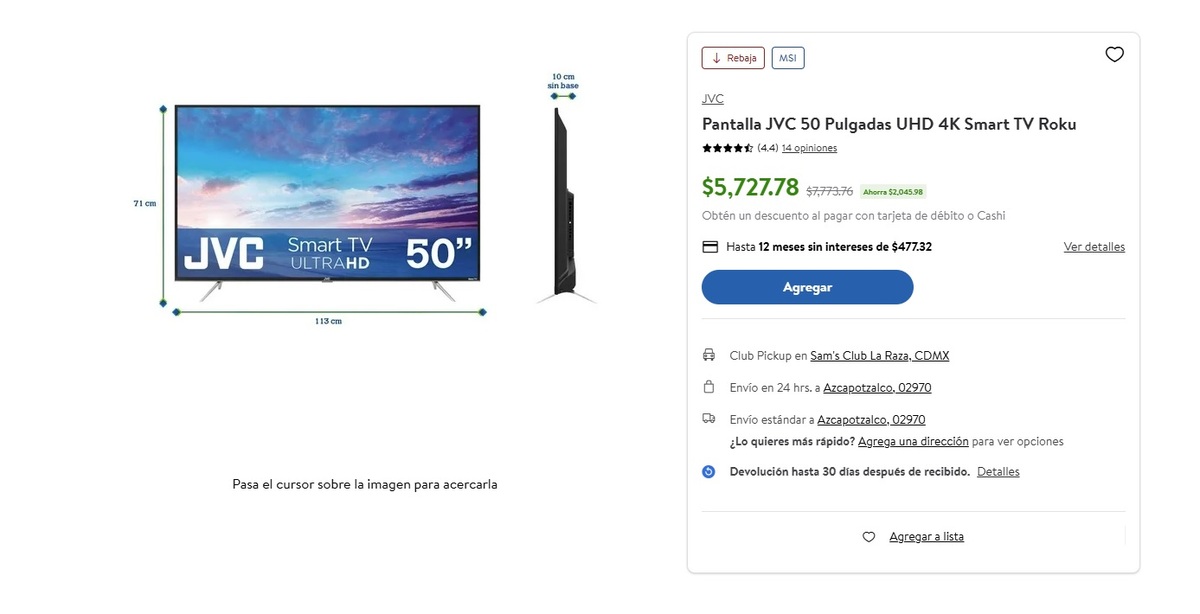Change the 24-hour shipping Azcapotzalco address
Screen dimensions: 1200x614
877,388
